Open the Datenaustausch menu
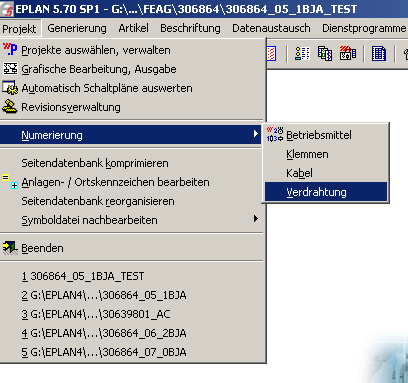 (271, 28)
